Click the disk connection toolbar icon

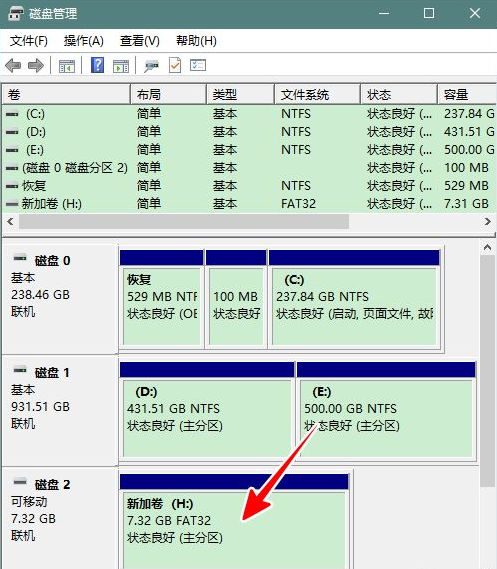coord(151,66)
